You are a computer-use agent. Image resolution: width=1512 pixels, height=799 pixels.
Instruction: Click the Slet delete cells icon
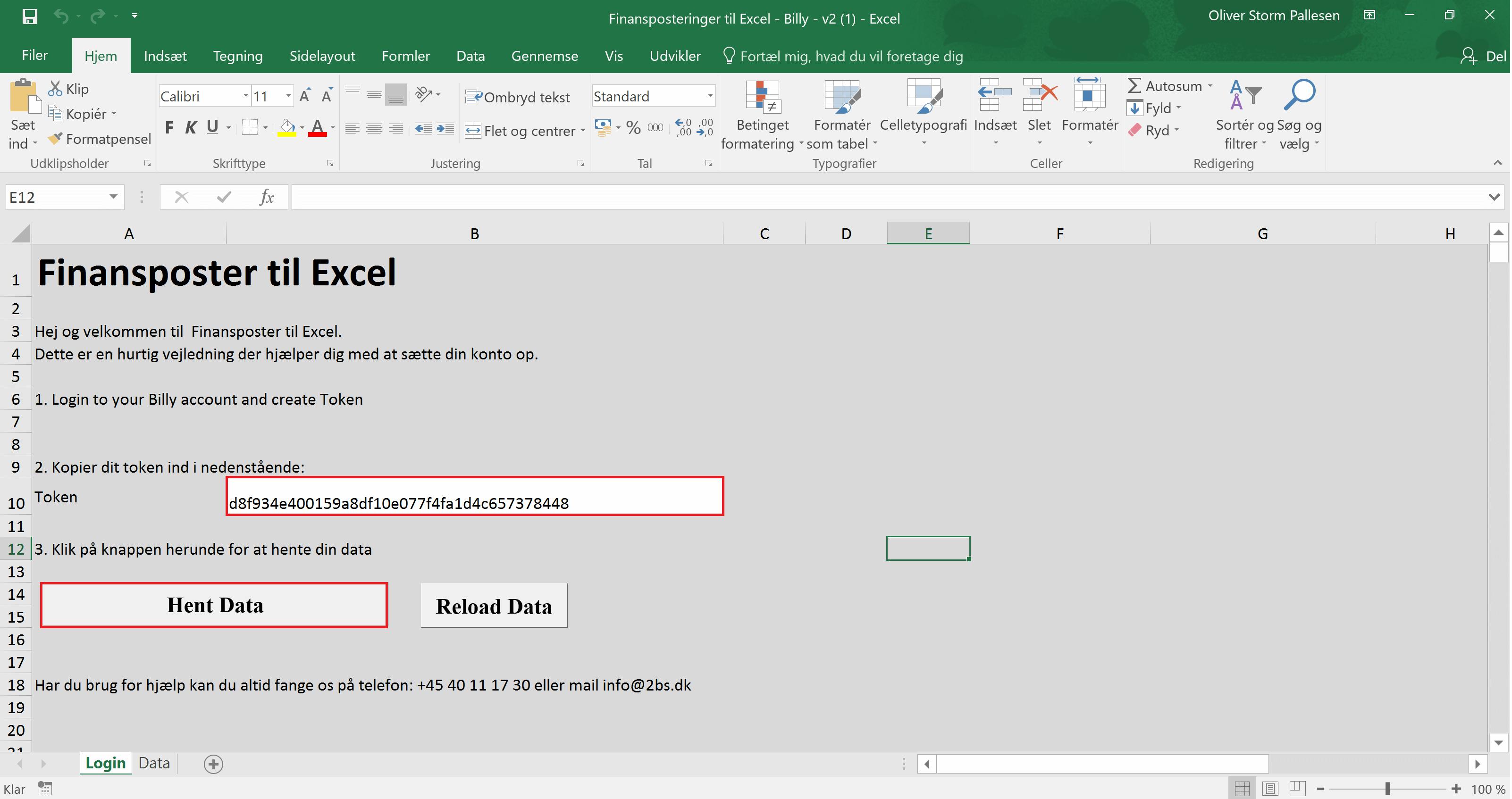1040,96
